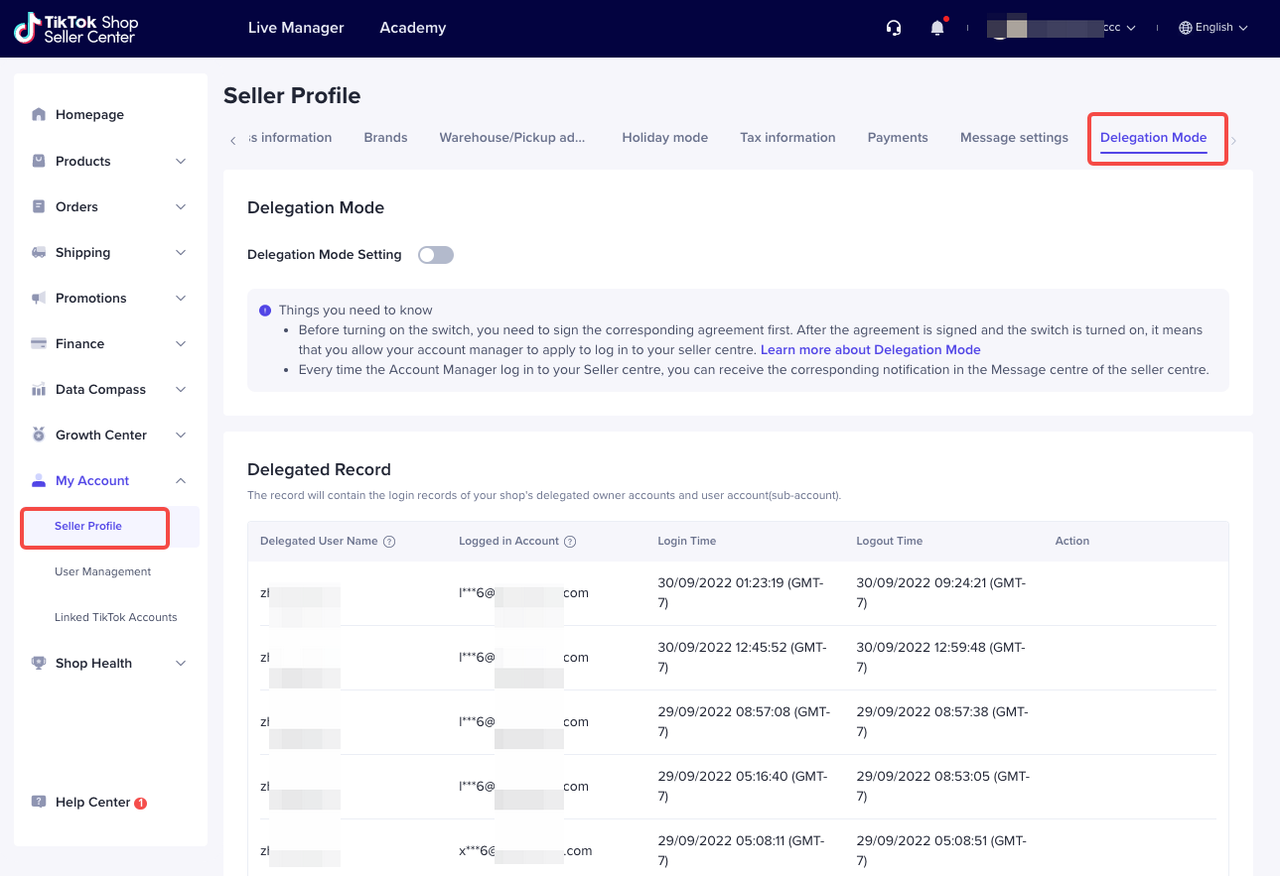Click help icon next to Delegated User Name
Image resolution: width=1280 pixels, height=876 pixels.
pos(390,542)
